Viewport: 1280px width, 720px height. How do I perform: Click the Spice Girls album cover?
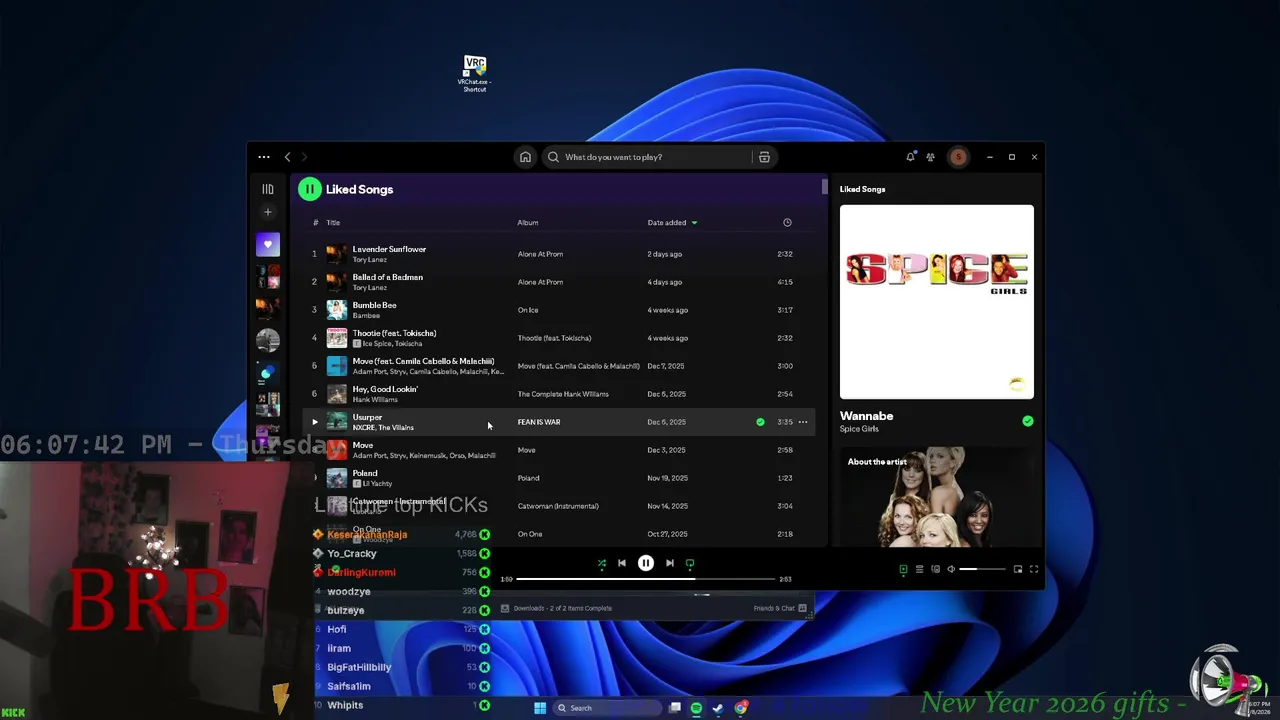937,302
